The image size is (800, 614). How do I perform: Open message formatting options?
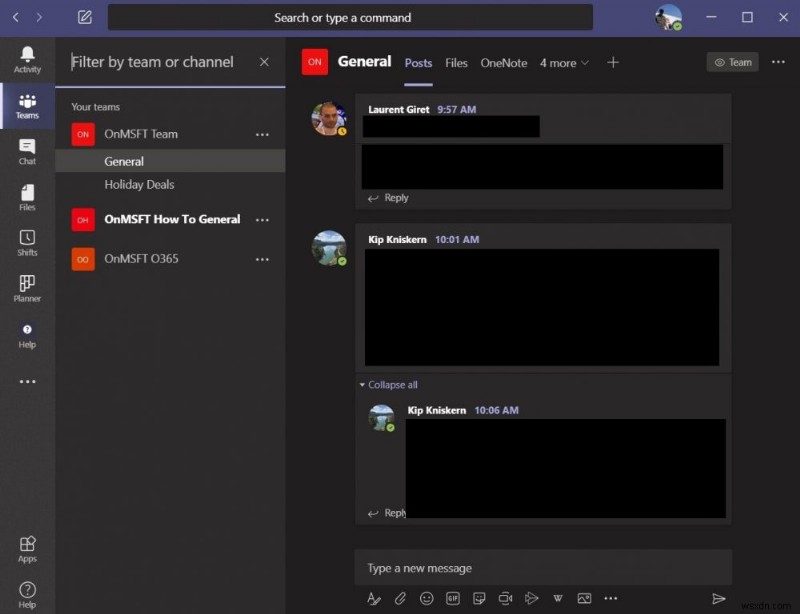(375, 597)
